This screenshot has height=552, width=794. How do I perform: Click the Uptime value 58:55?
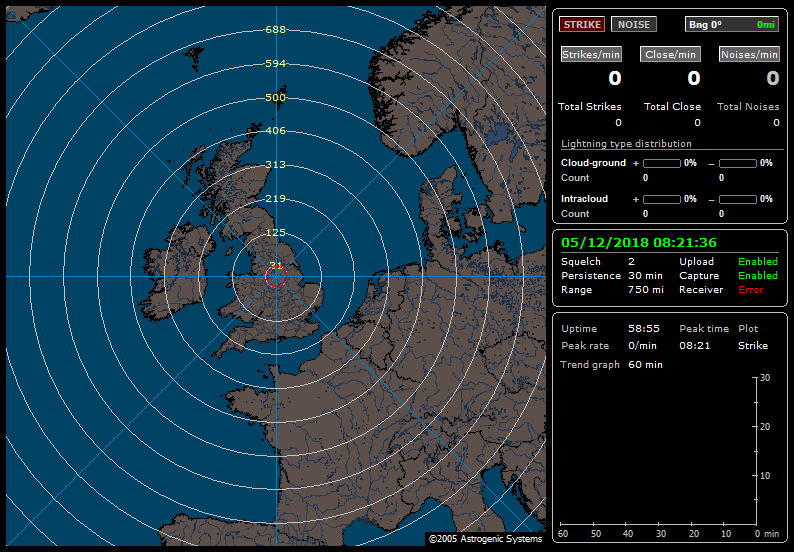tap(644, 328)
